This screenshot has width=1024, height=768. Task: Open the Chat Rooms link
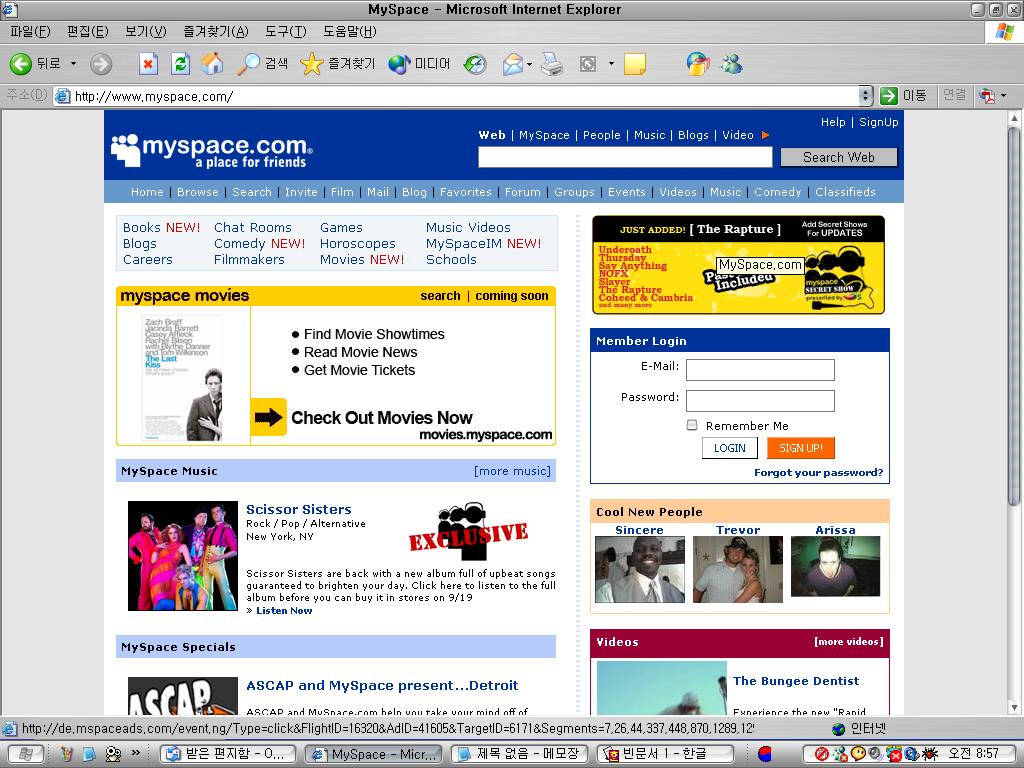253,227
